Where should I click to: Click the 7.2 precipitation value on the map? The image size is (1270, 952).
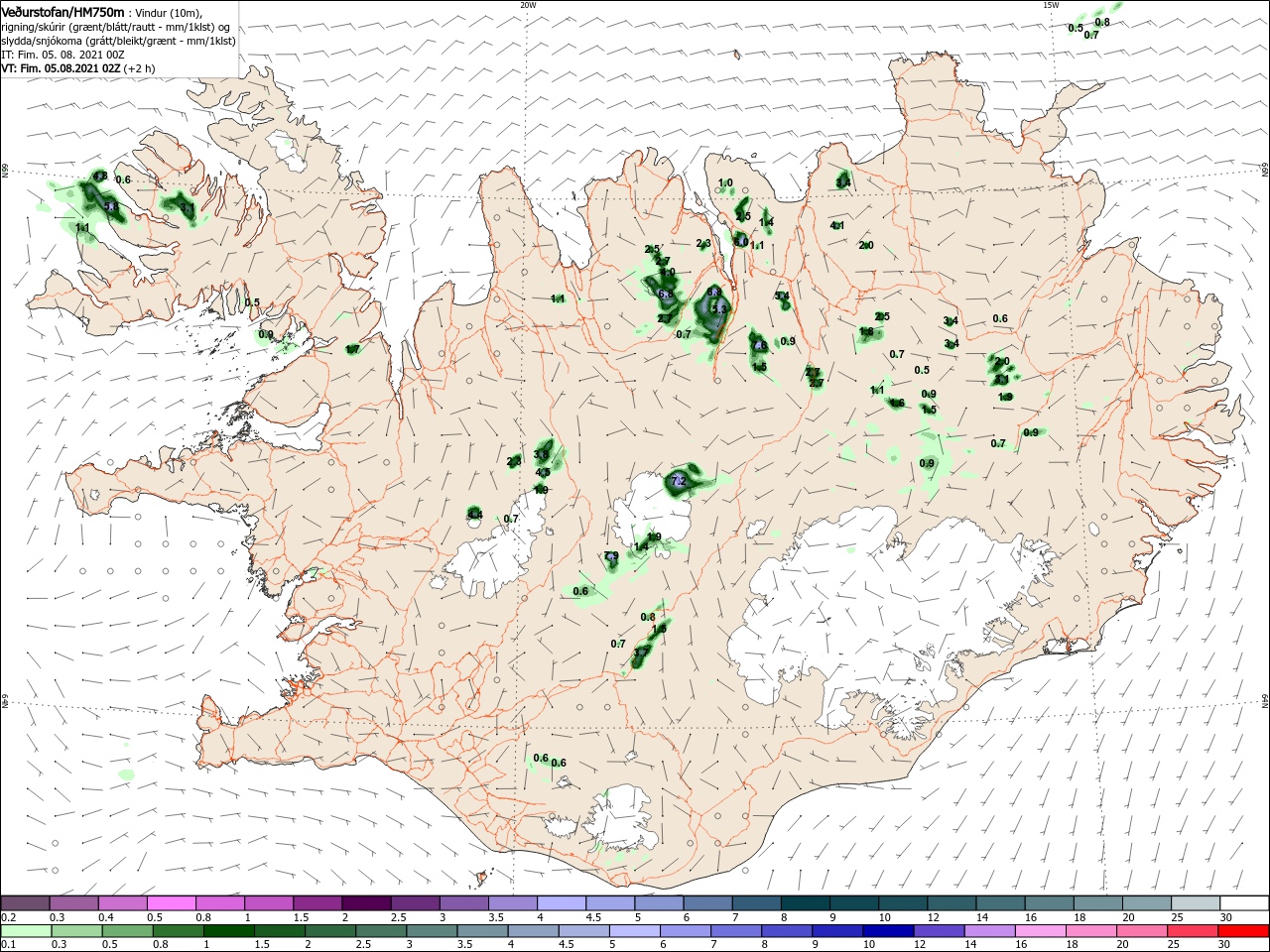click(679, 481)
